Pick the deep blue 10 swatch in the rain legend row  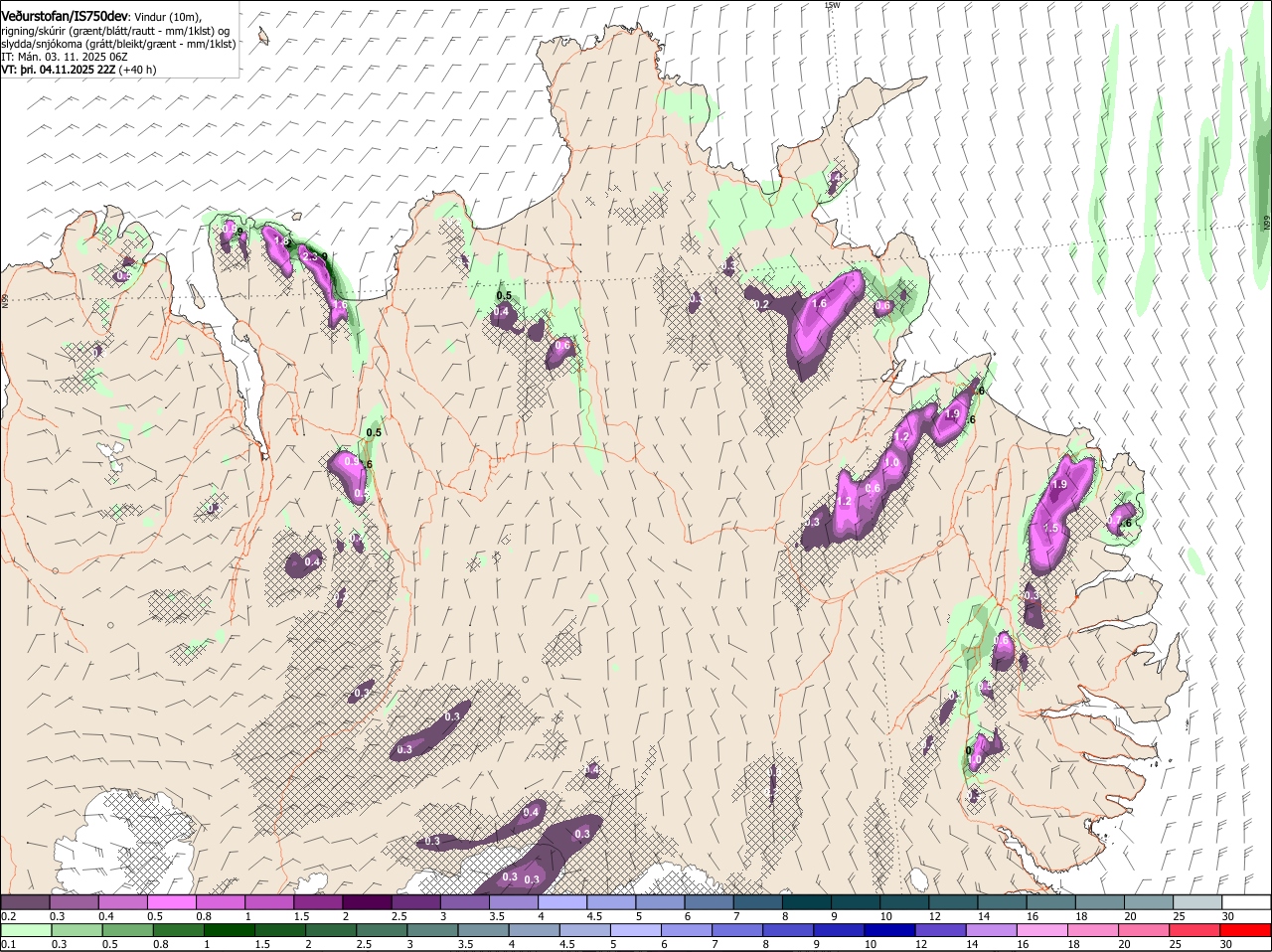click(x=890, y=929)
